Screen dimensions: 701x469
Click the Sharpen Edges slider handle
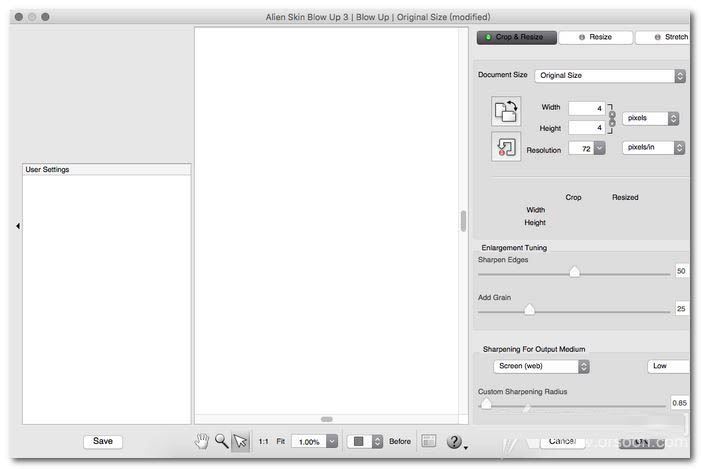pos(574,271)
